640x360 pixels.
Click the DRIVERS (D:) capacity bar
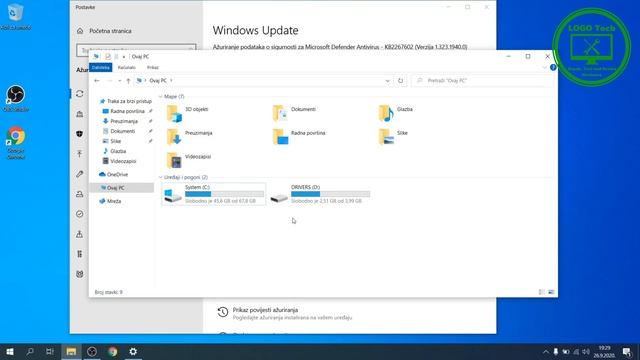330,194
